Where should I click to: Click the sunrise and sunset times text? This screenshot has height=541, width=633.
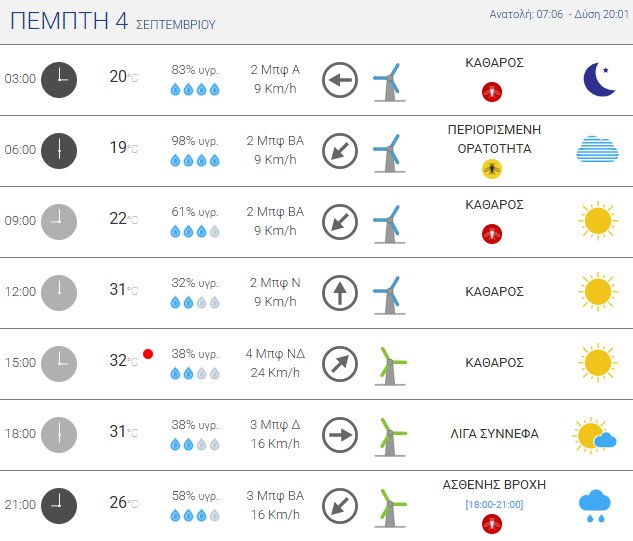[x=556, y=15]
